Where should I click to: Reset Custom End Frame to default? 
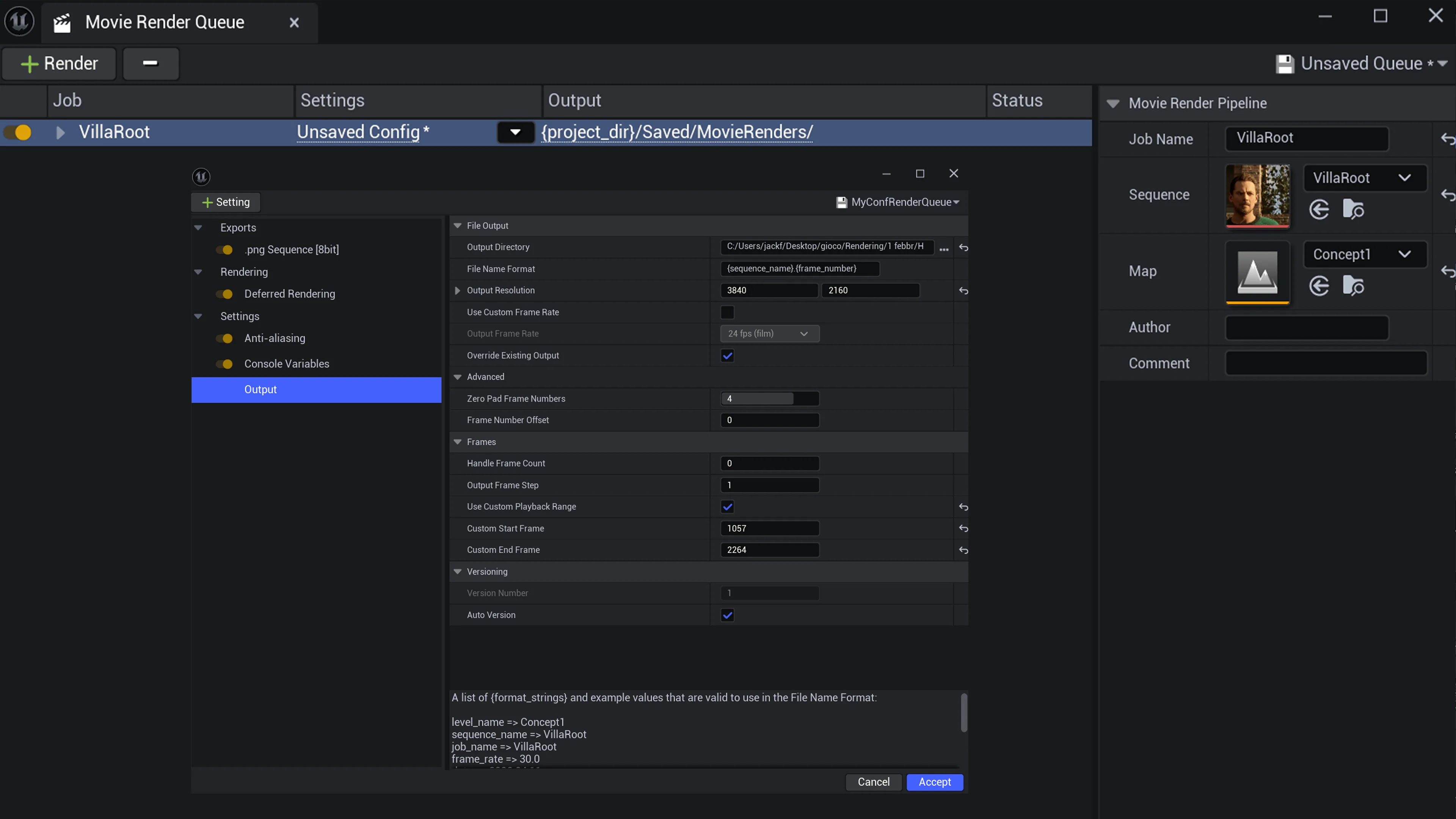point(963,550)
